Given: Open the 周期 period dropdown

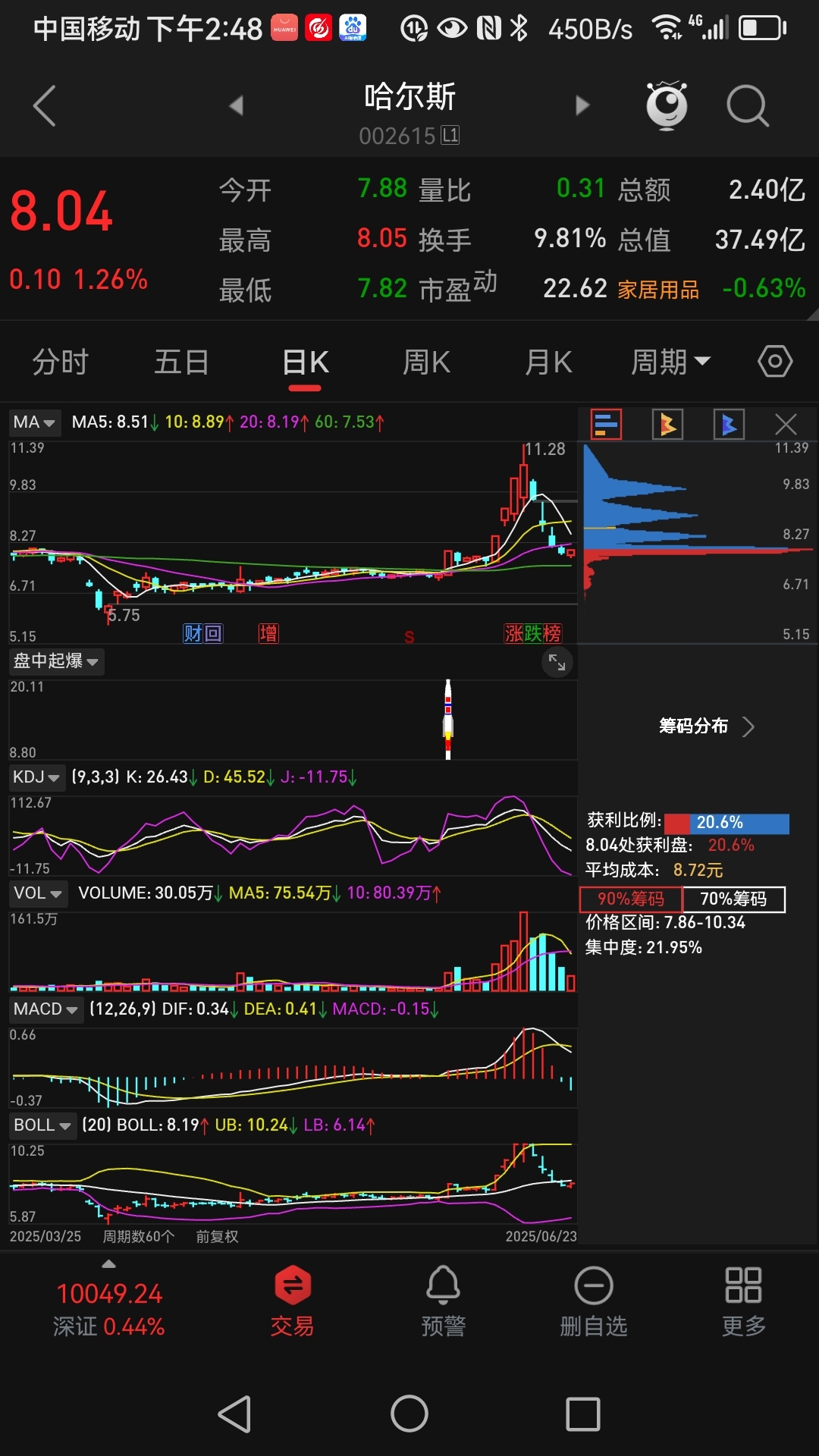Looking at the screenshot, I should [x=670, y=362].
